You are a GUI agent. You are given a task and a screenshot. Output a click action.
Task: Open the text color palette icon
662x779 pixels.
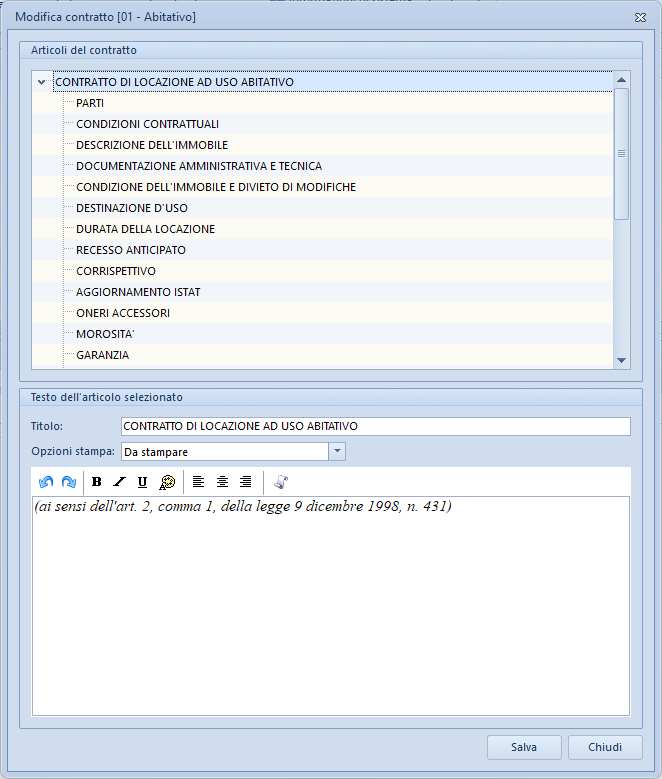click(167, 481)
